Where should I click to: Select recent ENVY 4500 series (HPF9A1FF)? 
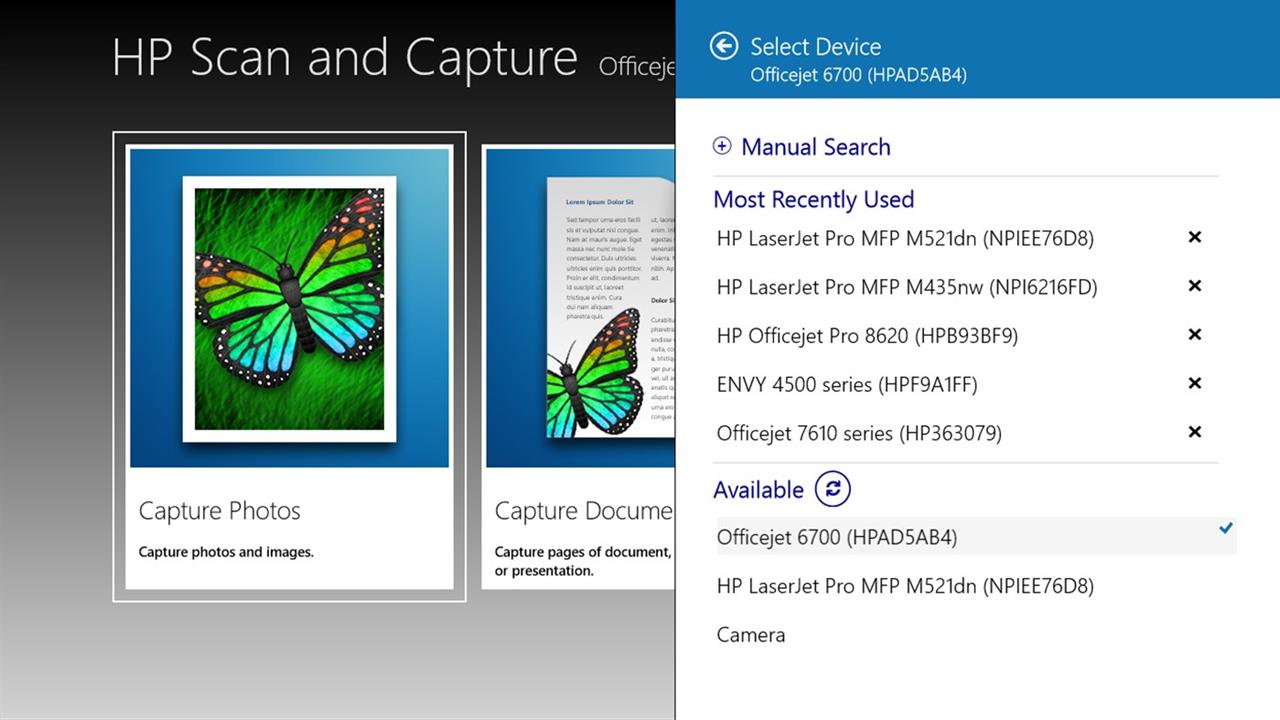coord(847,384)
